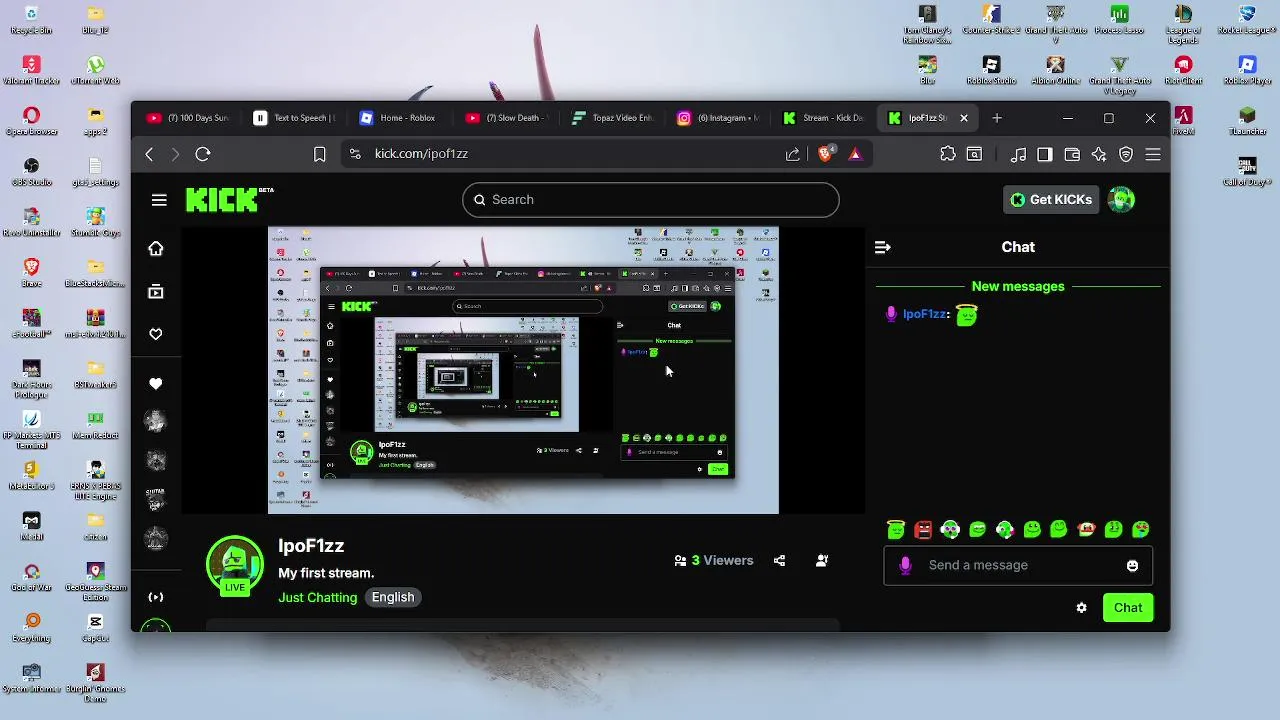Go back to previous page
Viewport: 1280px width, 720px height.
tap(149, 154)
